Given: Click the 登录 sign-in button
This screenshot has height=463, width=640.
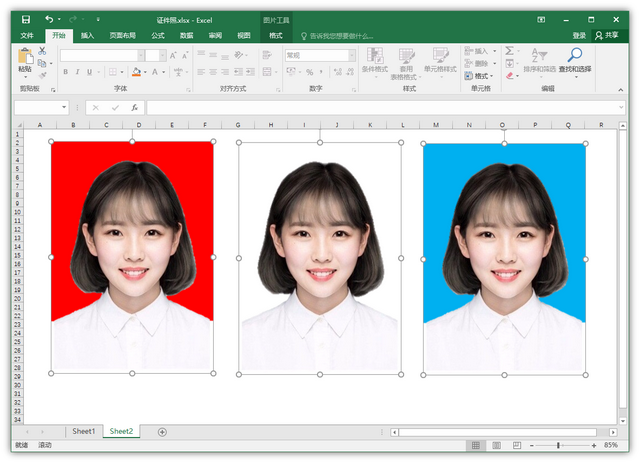Looking at the screenshot, I should 579,35.
